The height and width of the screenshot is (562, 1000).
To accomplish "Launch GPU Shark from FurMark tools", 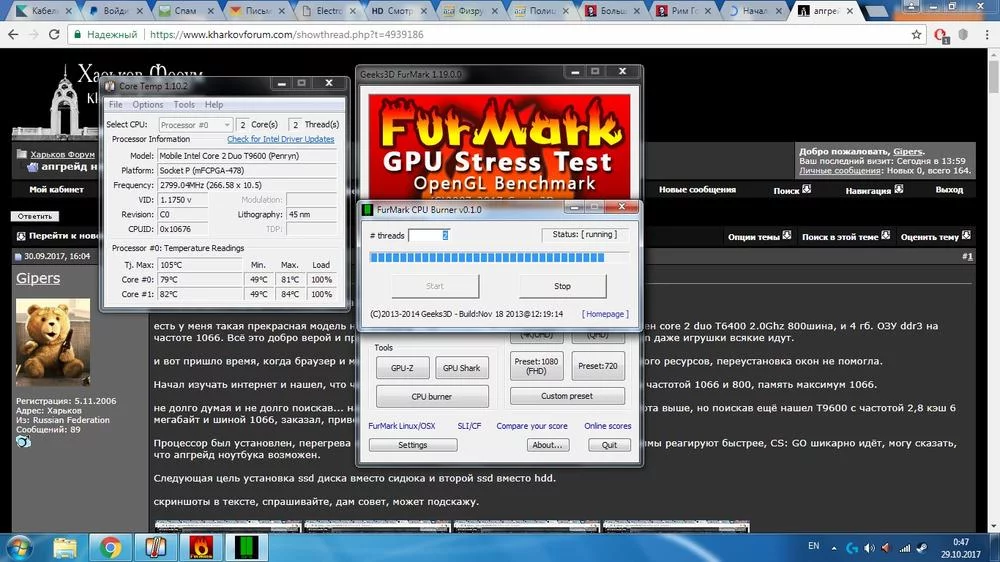I will (x=461, y=368).
